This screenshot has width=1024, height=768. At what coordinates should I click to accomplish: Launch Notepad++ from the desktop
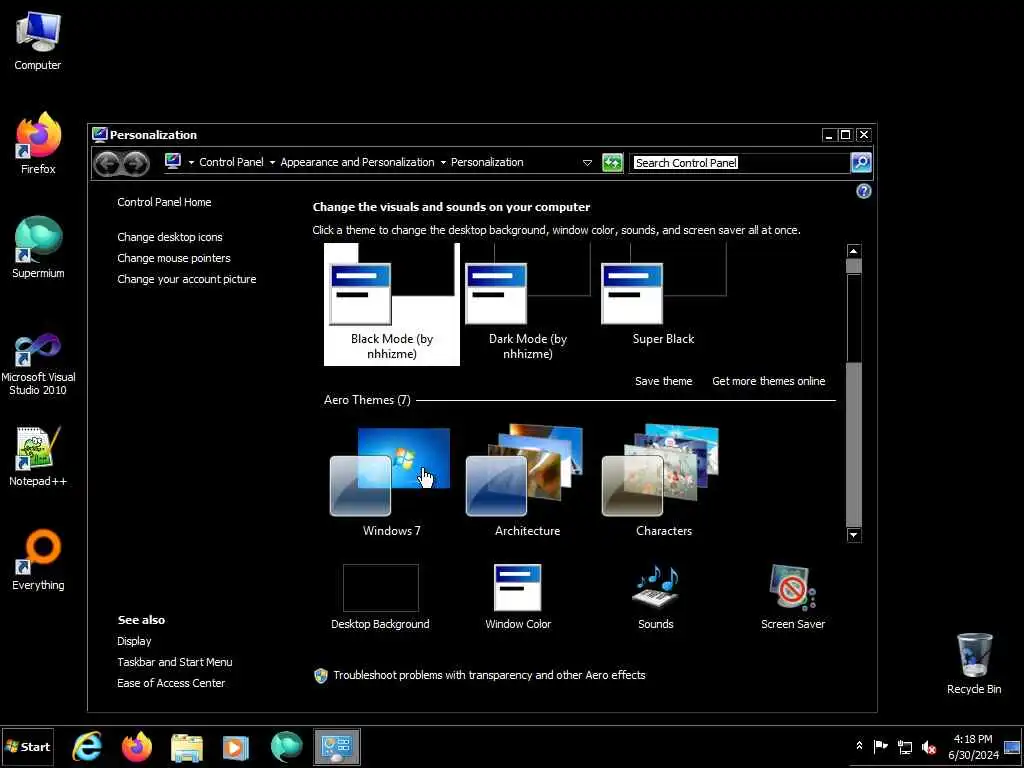tap(38, 456)
